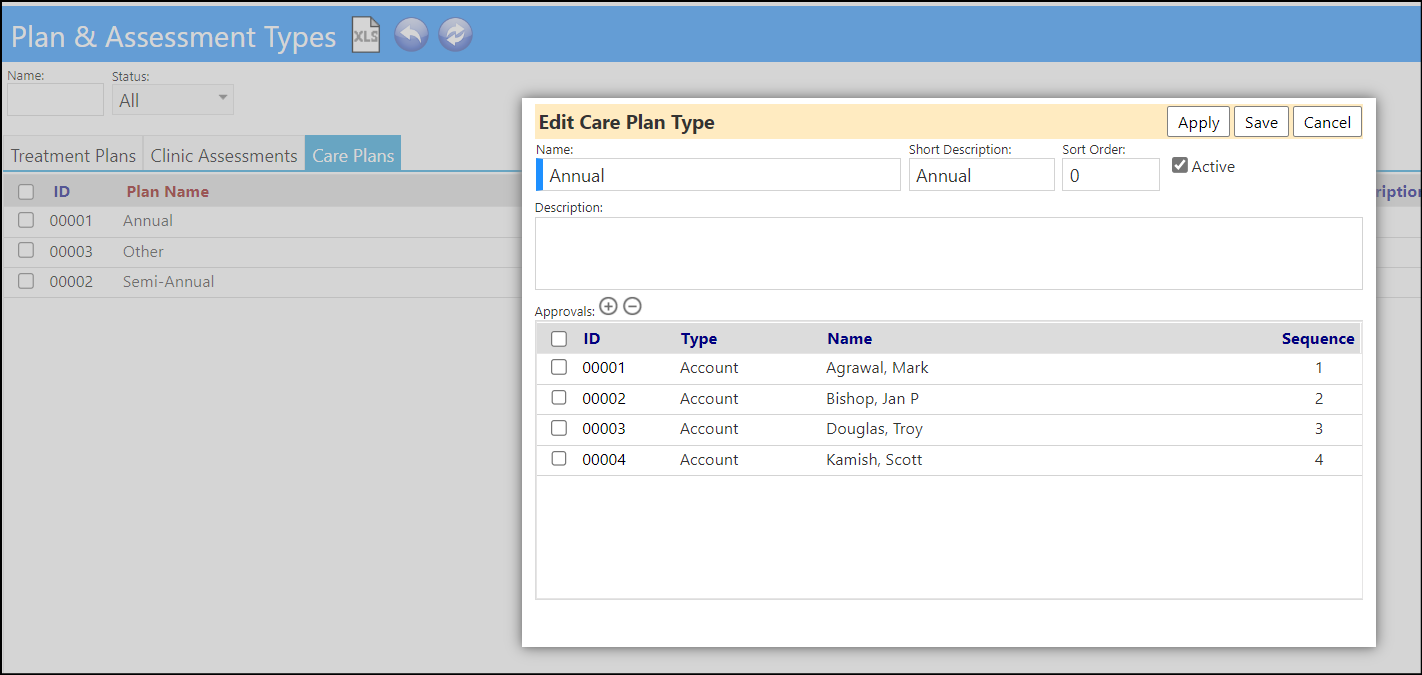Sort approvals by Name column header

click(x=850, y=339)
